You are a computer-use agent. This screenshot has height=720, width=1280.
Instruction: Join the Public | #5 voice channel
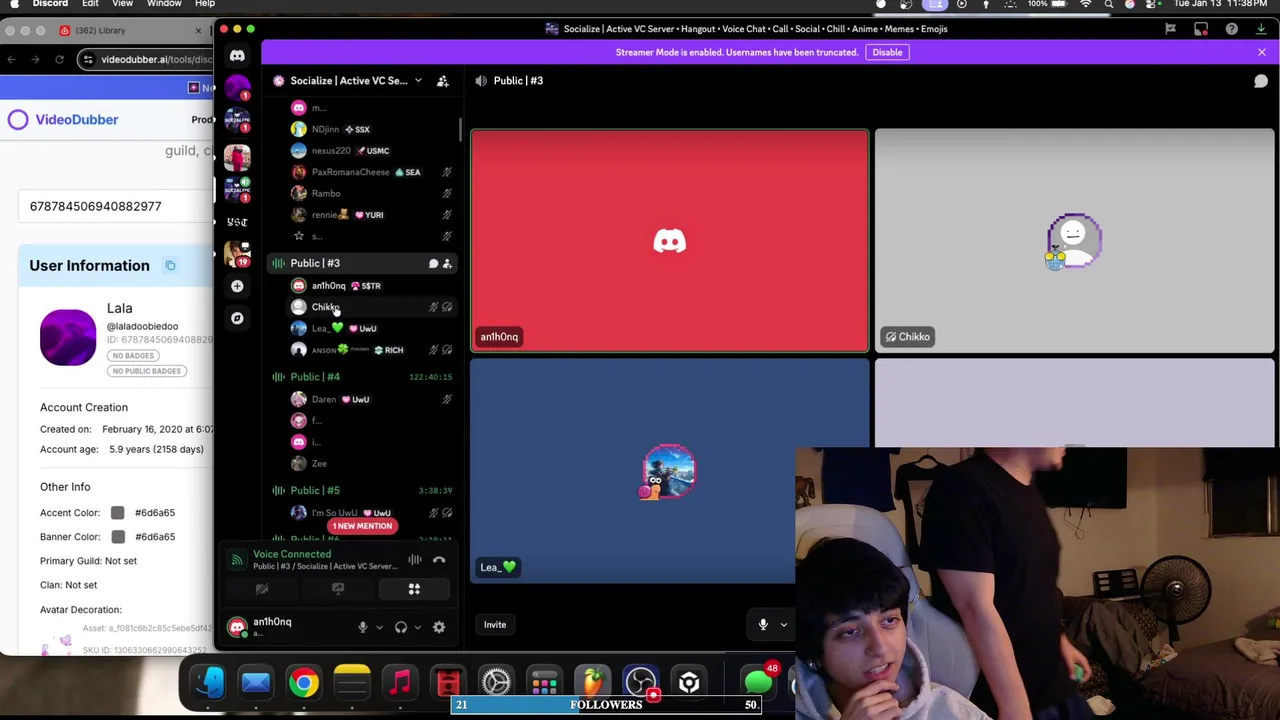coord(315,491)
